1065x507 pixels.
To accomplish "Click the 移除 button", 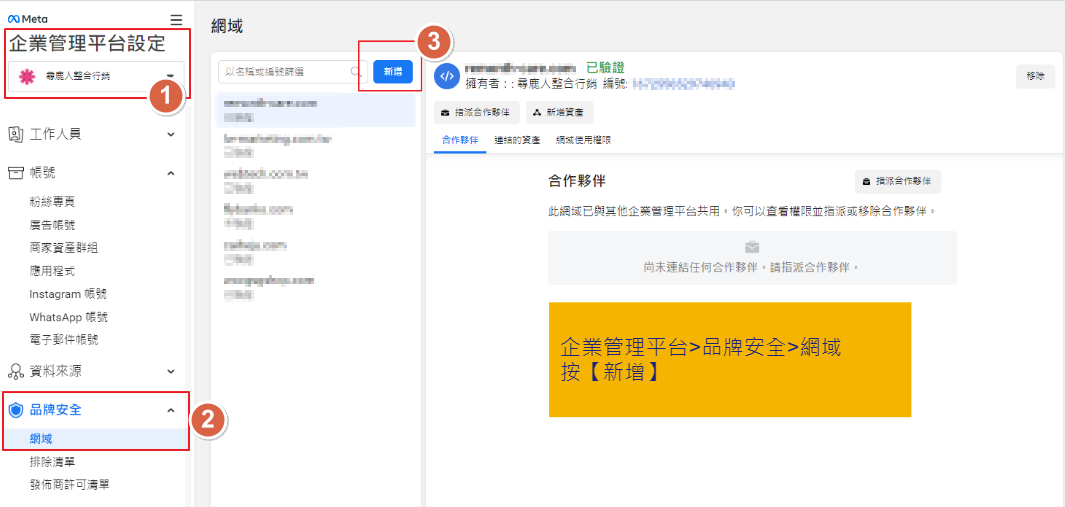I will pyautogui.click(x=1035, y=77).
